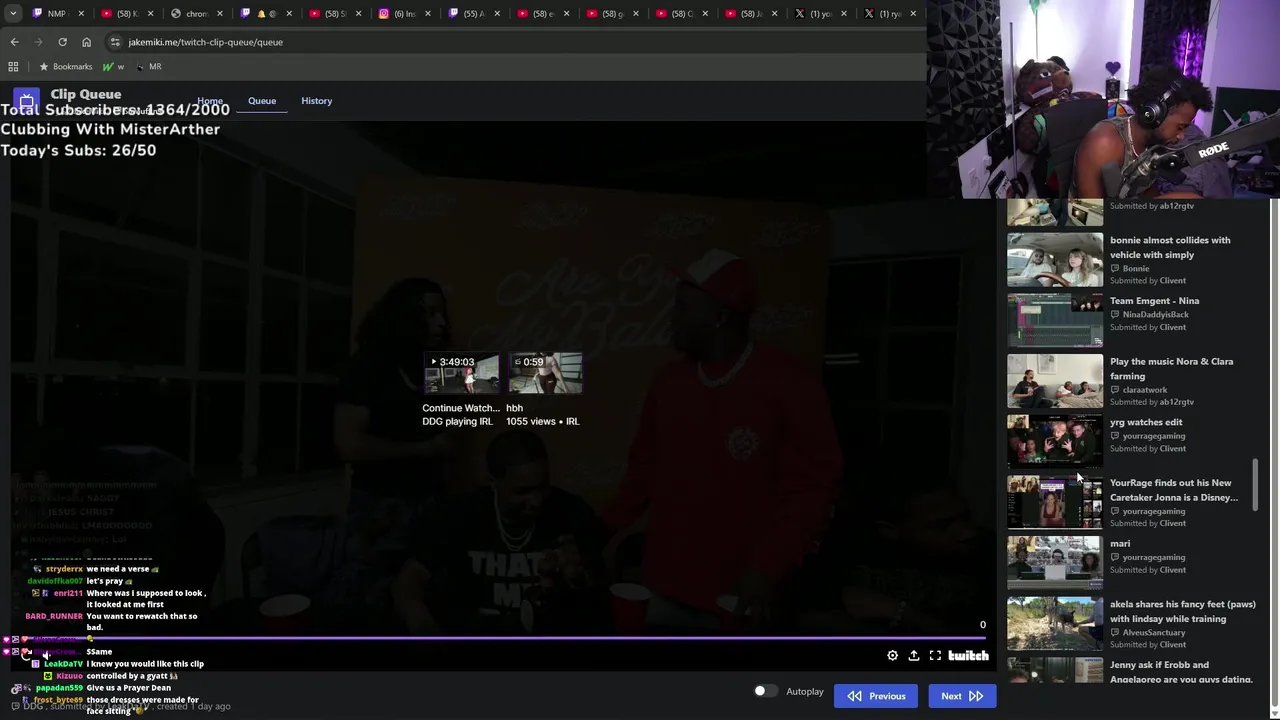Select the 'bonnie almost collides' clip thumbnail
Screen dimensions: 1280x720
point(1055,260)
